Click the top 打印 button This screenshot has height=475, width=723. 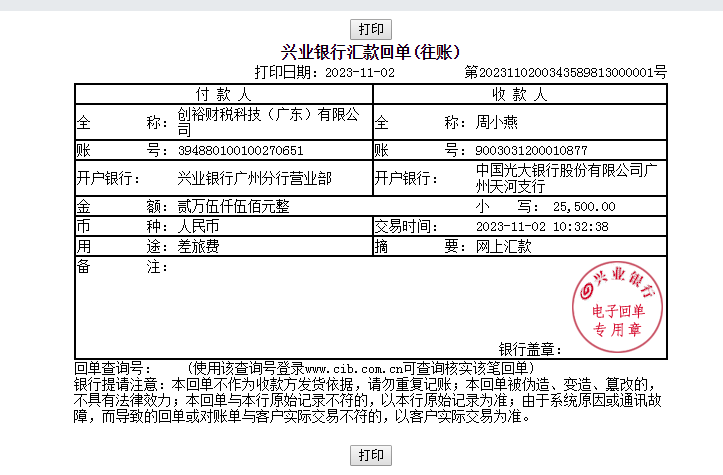point(371,30)
